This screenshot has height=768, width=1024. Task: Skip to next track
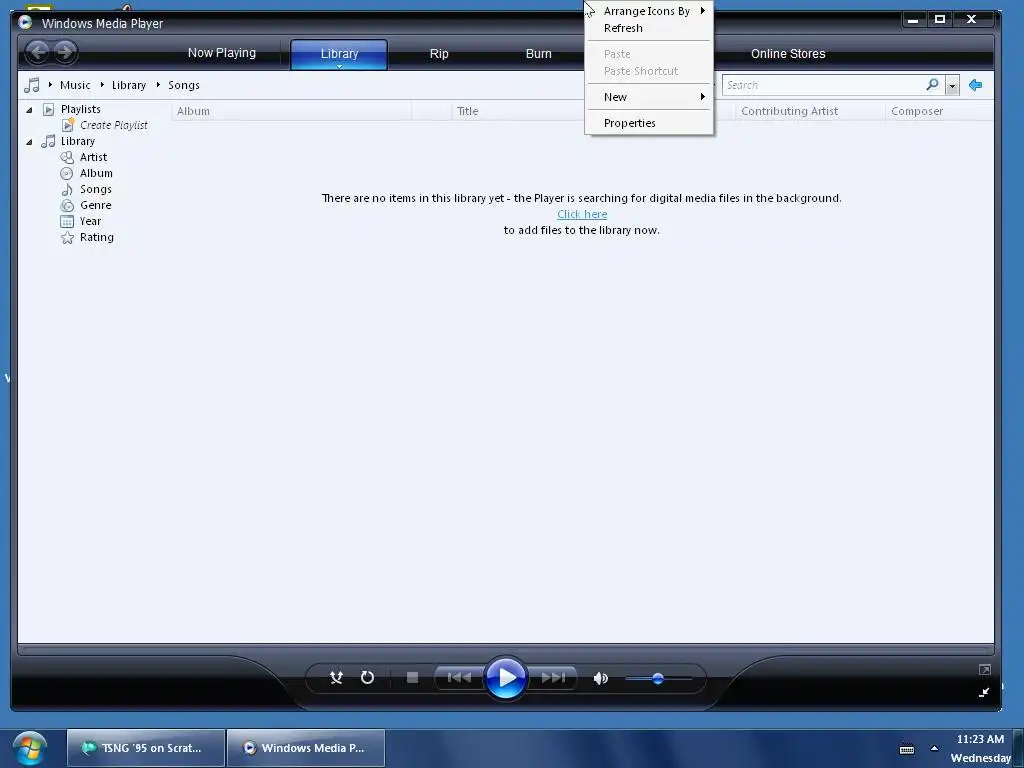click(x=552, y=678)
